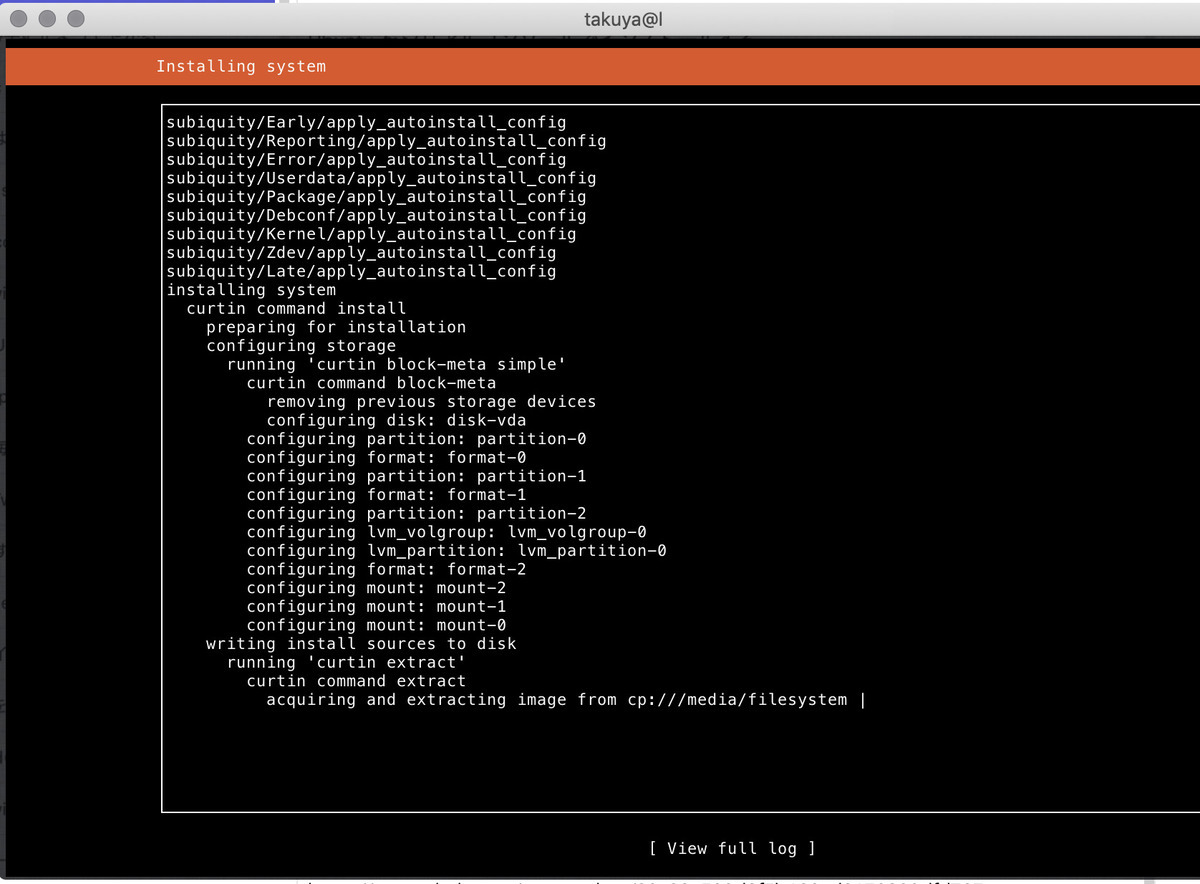Click 'writing install sources to disk' line
The image size is (1200, 884).
361,644
